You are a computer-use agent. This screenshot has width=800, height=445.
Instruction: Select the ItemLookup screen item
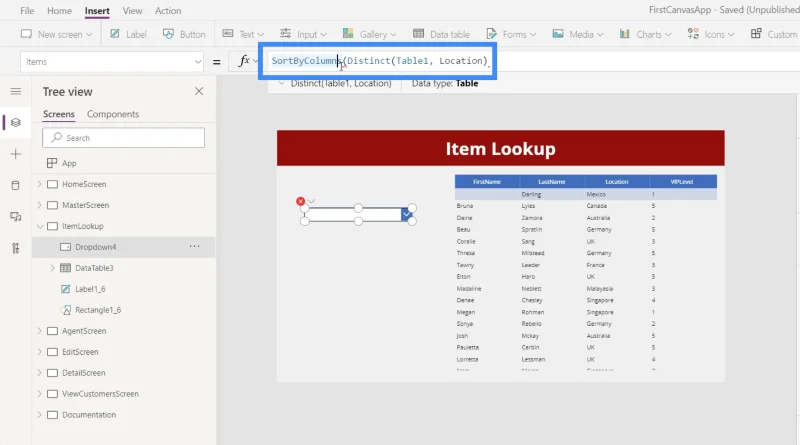pyautogui.click(x=83, y=226)
